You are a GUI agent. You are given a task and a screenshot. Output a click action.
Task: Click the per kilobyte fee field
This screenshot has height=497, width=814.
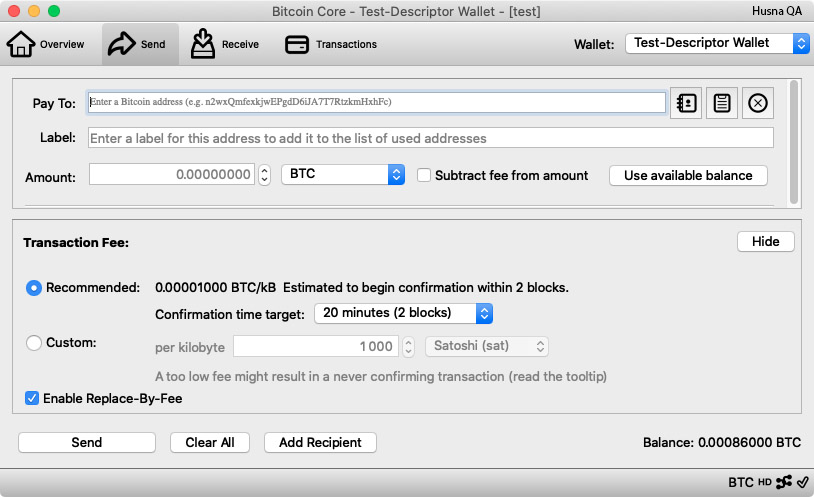316,346
